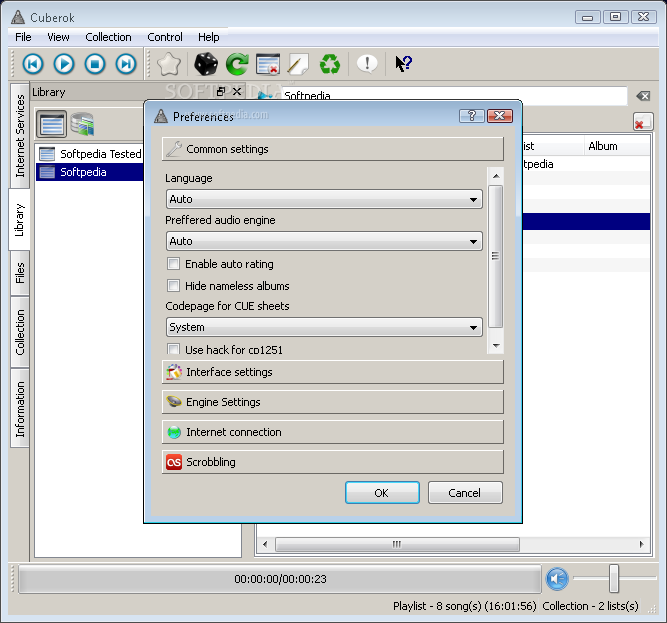Select the database stack icon in Library panel
This screenshot has width=667, height=623.
tap(83, 124)
